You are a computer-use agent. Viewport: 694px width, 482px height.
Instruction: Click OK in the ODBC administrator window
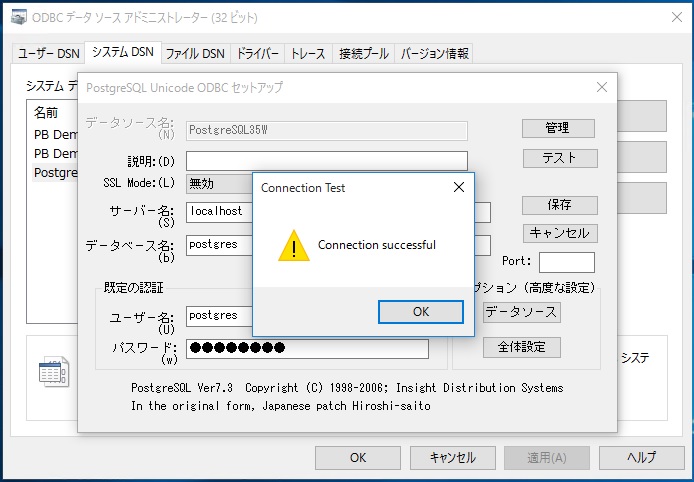(x=358, y=458)
